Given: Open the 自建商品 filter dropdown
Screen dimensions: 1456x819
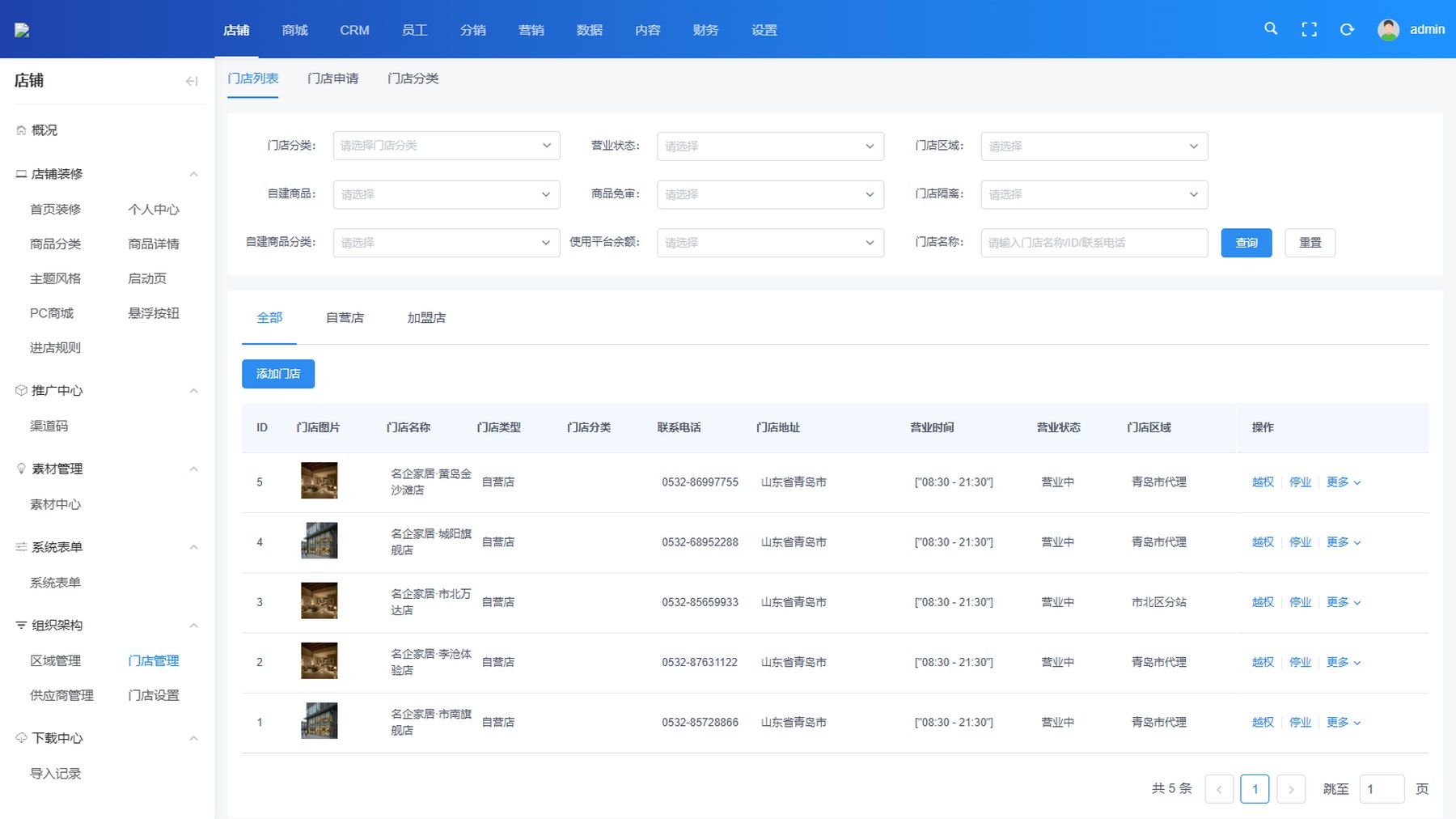Looking at the screenshot, I should tap(447, 194).
